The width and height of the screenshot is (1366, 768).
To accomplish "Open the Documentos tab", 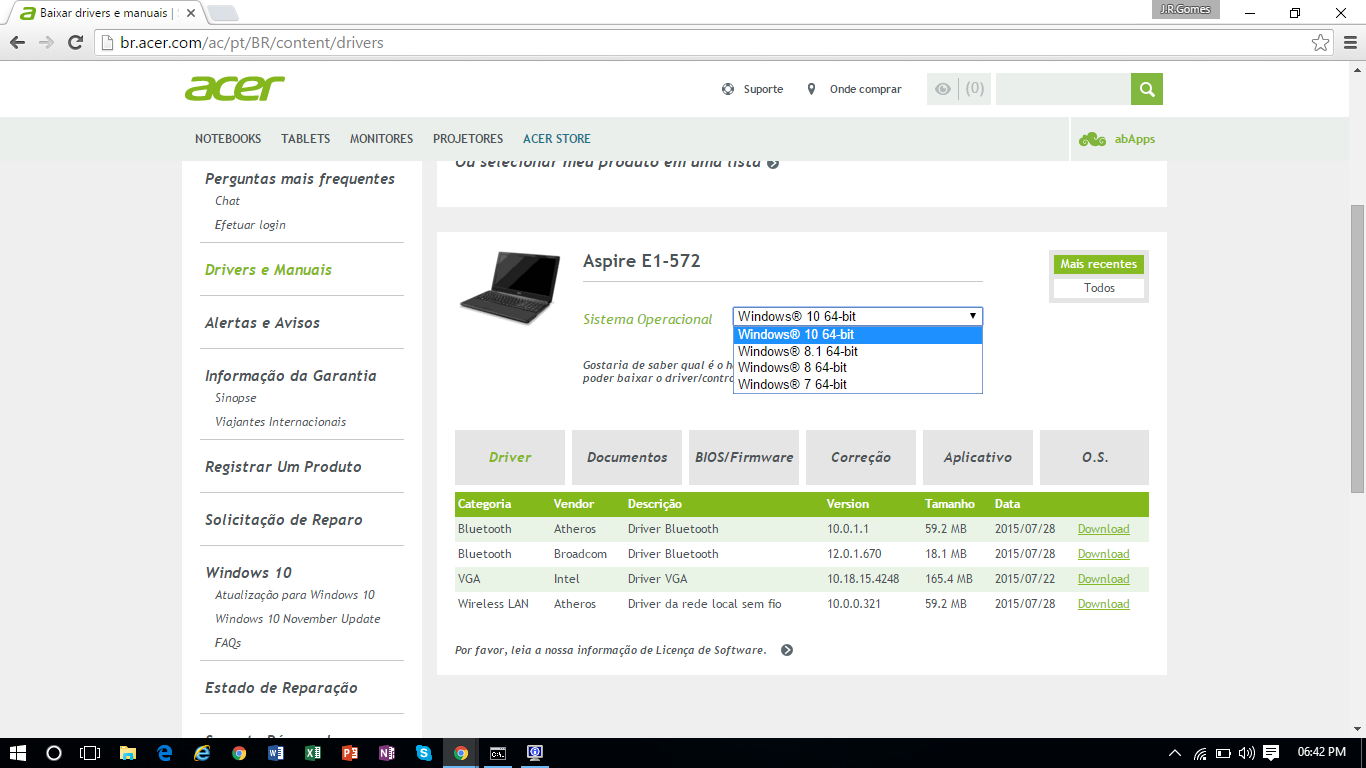I will [x=627, y=457].
